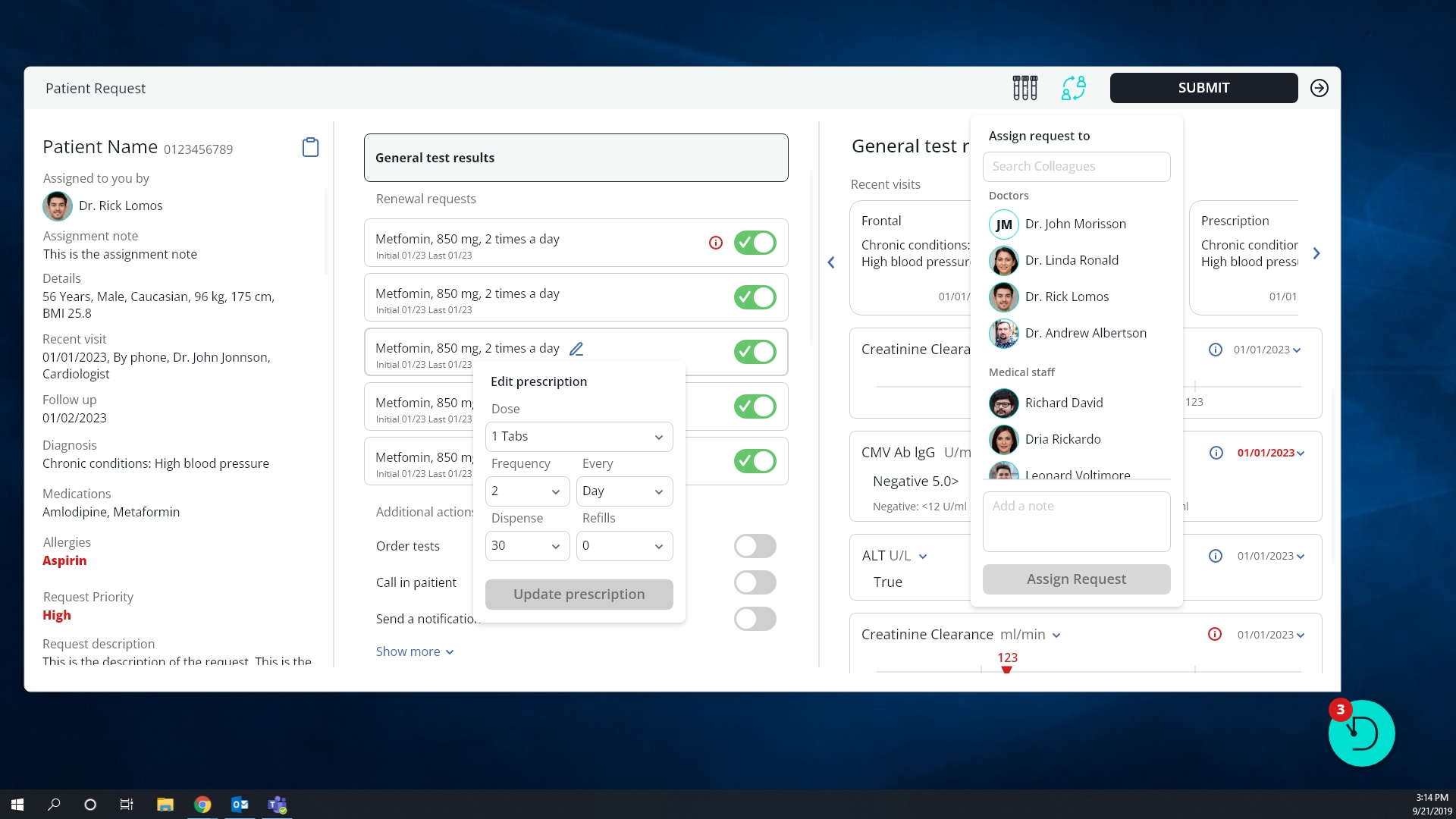Click the info icon on the CMV Ab IgG card

(x=1216, y=453)
